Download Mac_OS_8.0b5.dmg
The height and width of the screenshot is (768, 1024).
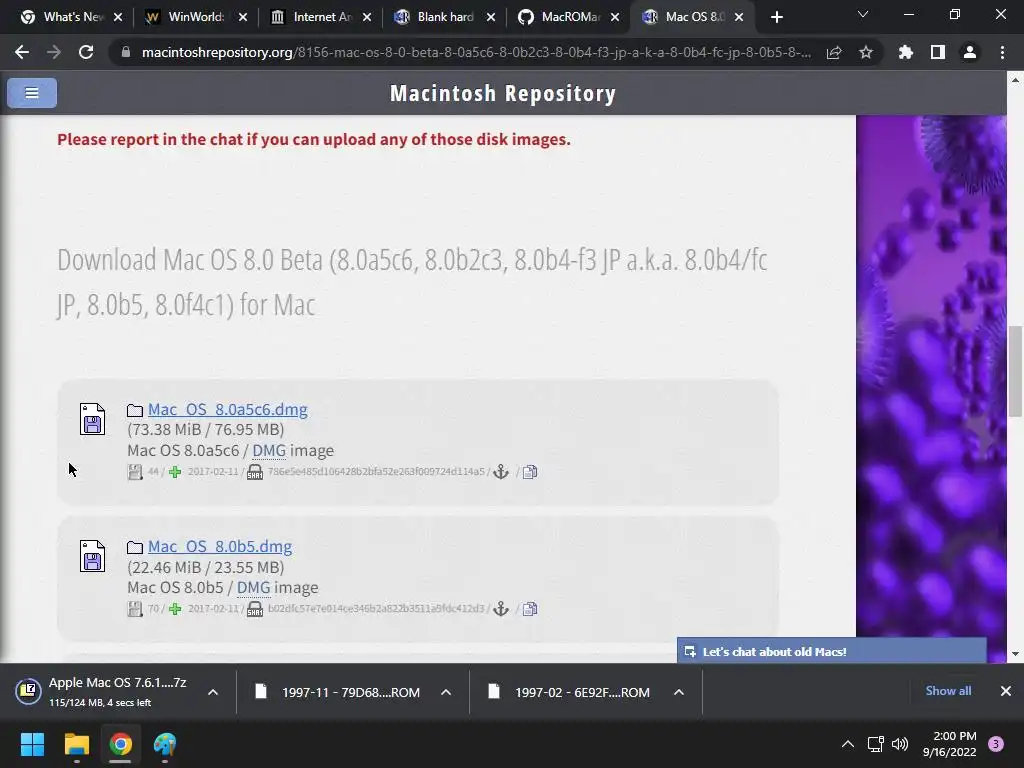(x=219, y=547)
